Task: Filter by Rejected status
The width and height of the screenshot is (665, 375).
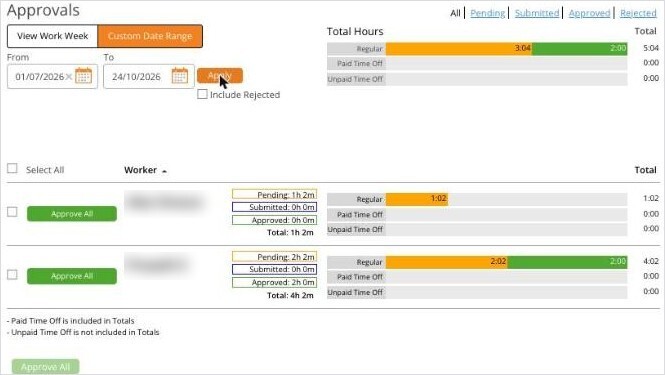Action: pos(638,13)
